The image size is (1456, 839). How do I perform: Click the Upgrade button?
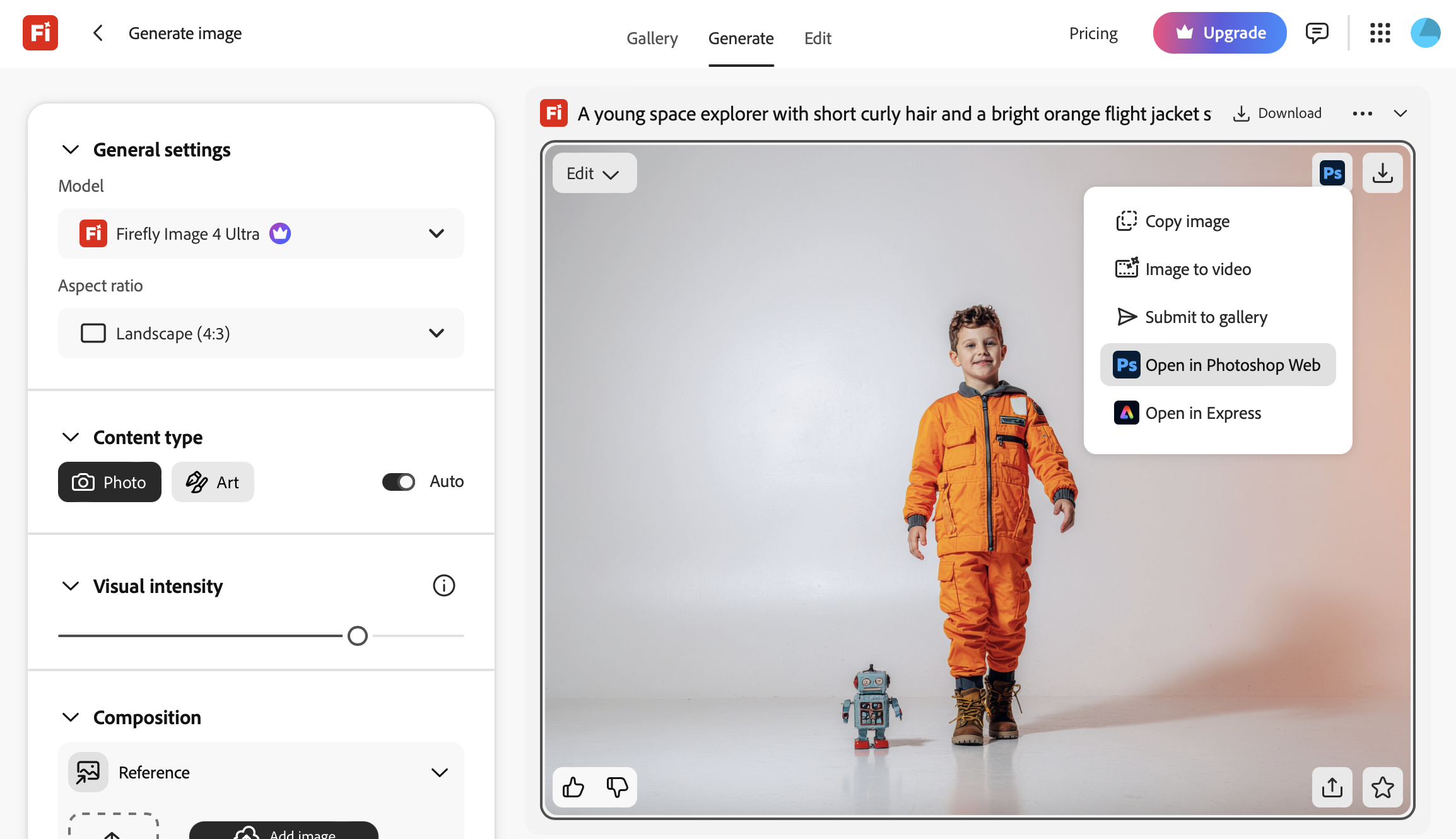(x=1219, y=33)
